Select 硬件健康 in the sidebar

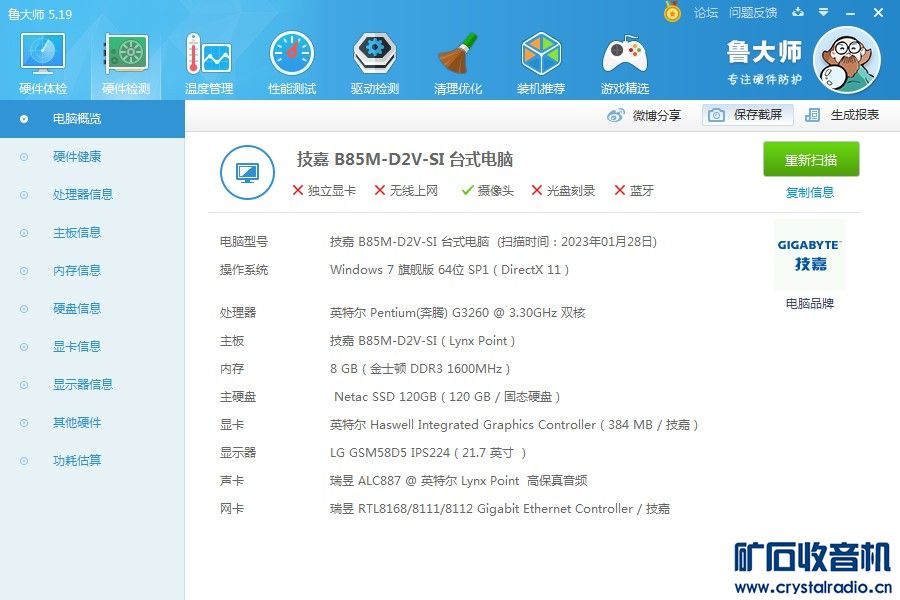point(77,157)
